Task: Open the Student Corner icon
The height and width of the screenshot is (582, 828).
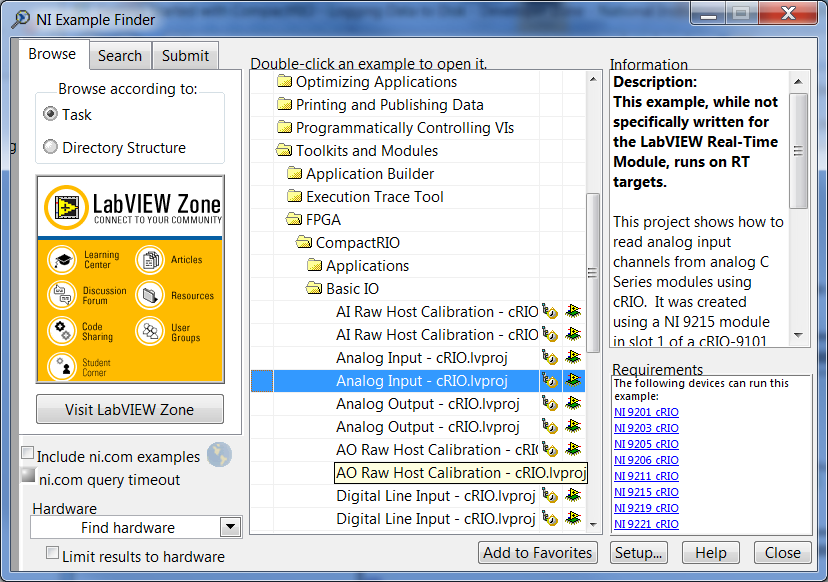Action: (62, 366)
